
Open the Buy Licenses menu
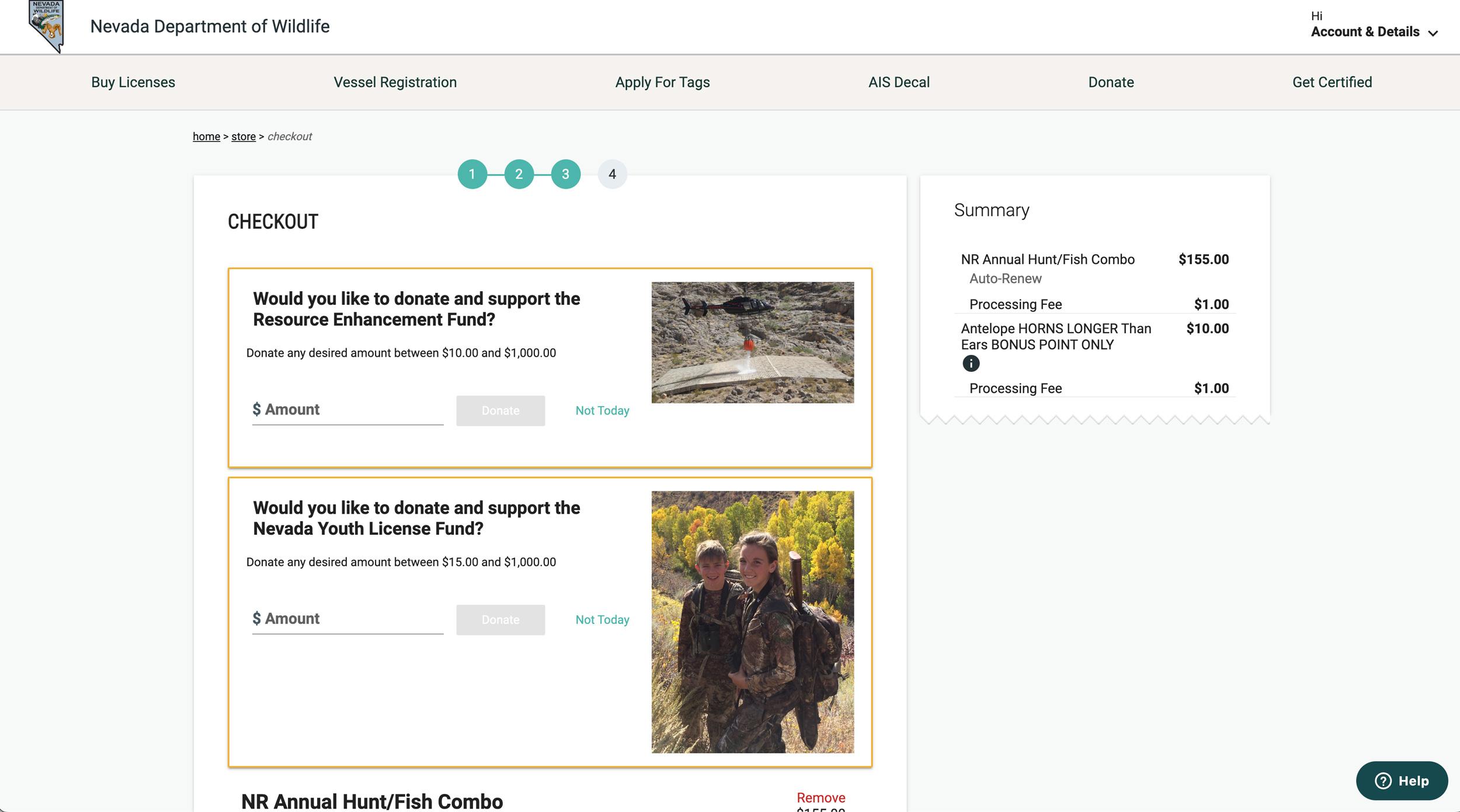(133, 82)
